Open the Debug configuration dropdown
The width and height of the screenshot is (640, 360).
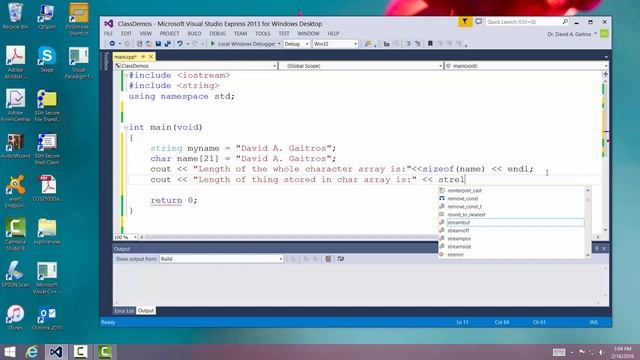coord(296,44)
